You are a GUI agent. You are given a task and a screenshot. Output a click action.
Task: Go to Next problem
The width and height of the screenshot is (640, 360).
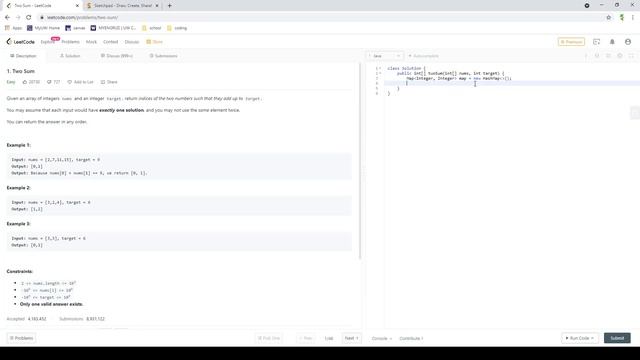(351, 338)
